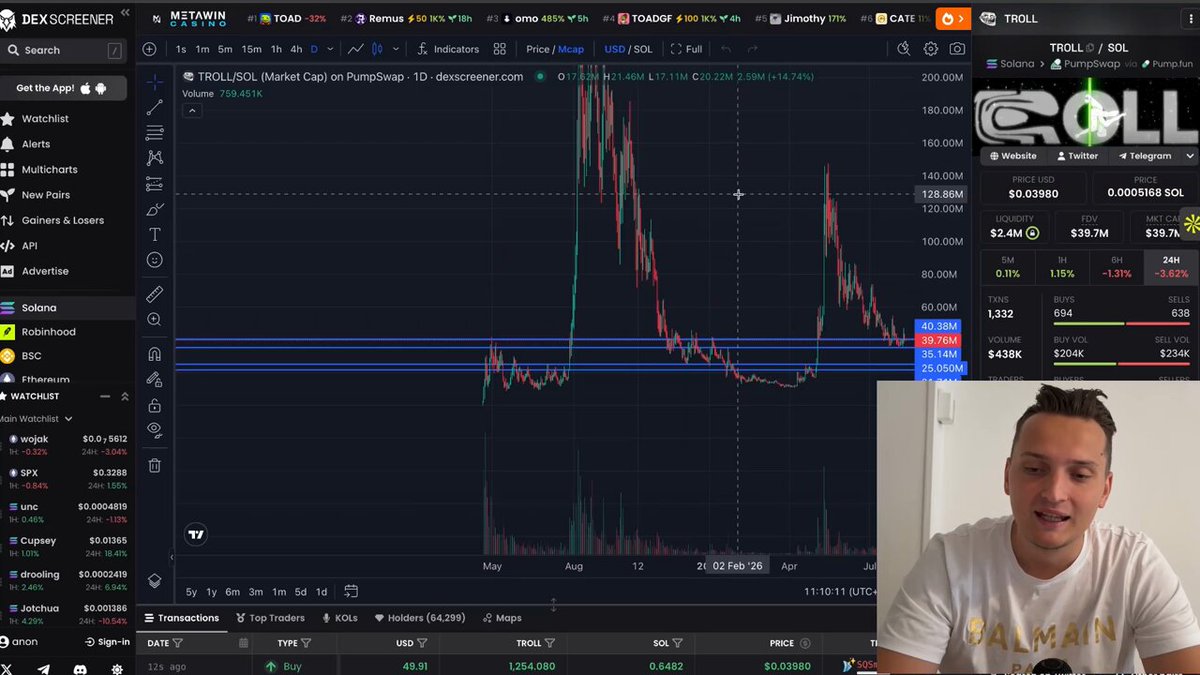Switch to the Top Traders tab
The image size is (1200, 675).
pos(270,618)
